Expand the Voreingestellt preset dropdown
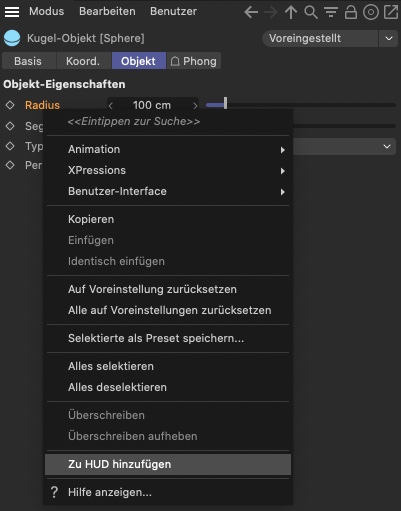 click(389, 38)
